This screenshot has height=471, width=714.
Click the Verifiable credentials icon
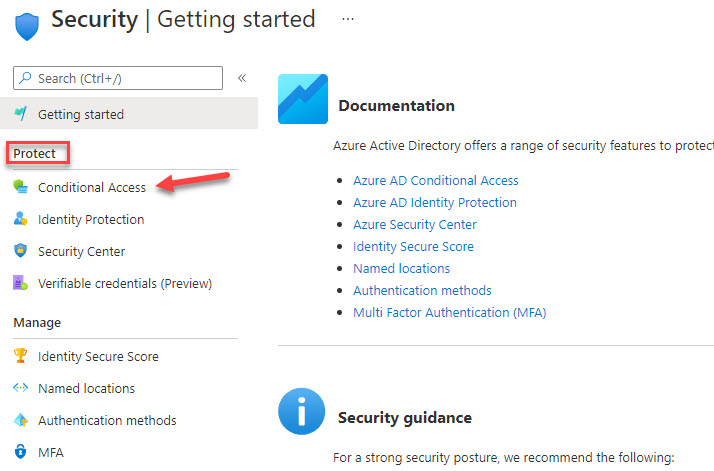(20, 283)
